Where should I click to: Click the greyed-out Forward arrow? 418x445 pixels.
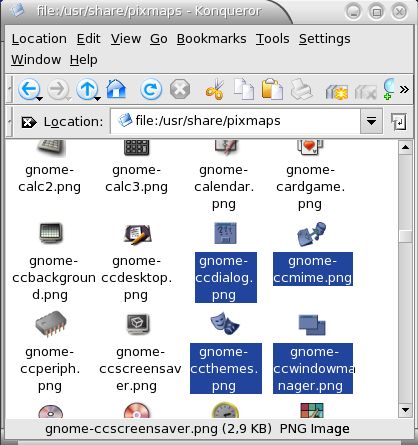57,89
